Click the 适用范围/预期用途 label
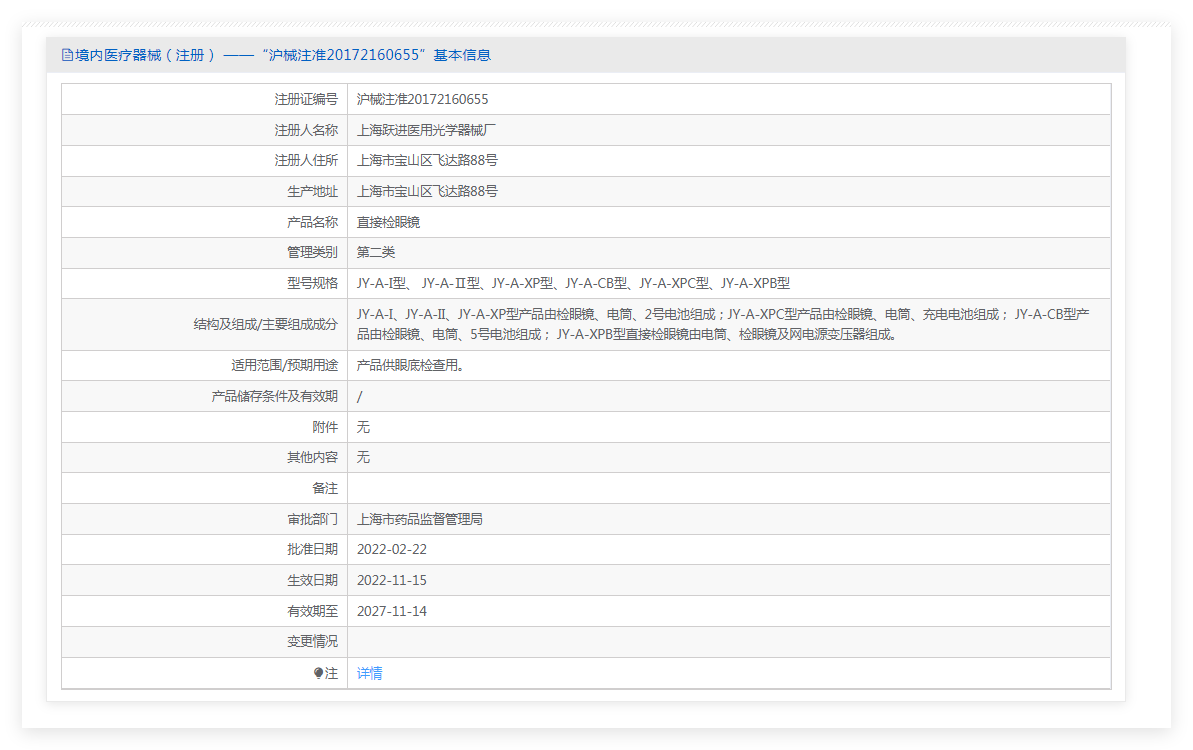Image resolution: width=1193 pixels, height=750 pixels. coord(285,365)
